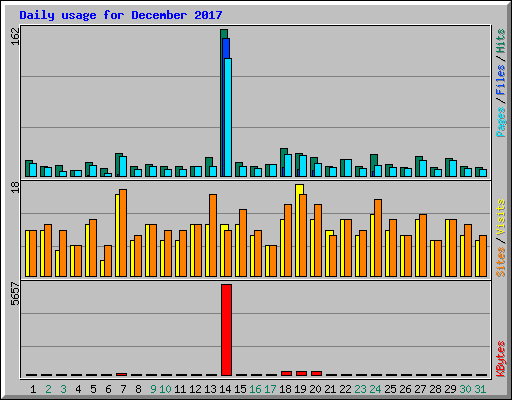Image resolution: width=512 pixels, height=400 pixels.
Task: Click the tallest yellow Sites bar on day 19
Action: tap(299, 230)
